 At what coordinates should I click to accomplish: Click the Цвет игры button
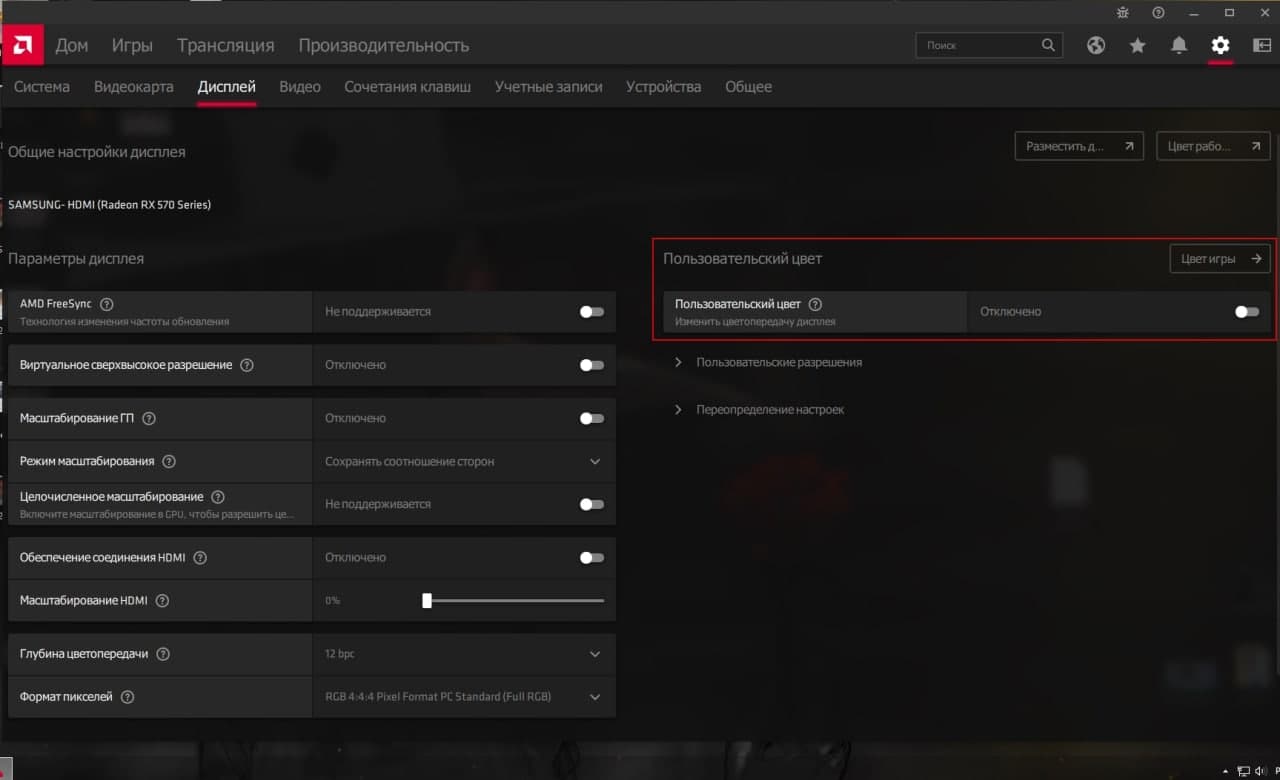pos(1220,259)
